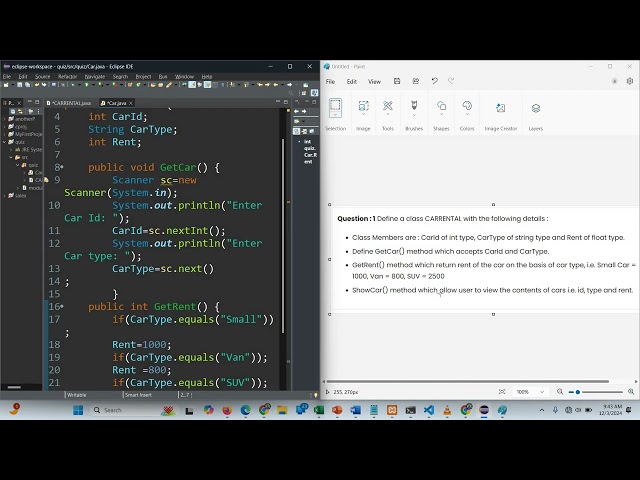Click Save icon in Paint
Viewport: 640px width, 480px height.
coord(397,81)
